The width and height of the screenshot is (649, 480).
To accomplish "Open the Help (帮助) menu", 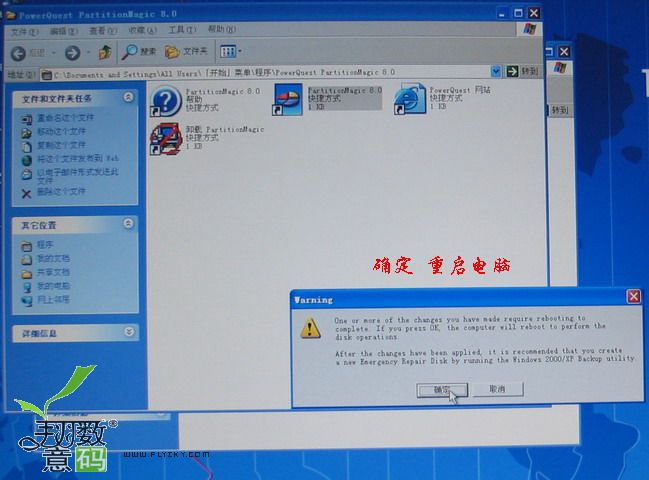I will 222,29.
